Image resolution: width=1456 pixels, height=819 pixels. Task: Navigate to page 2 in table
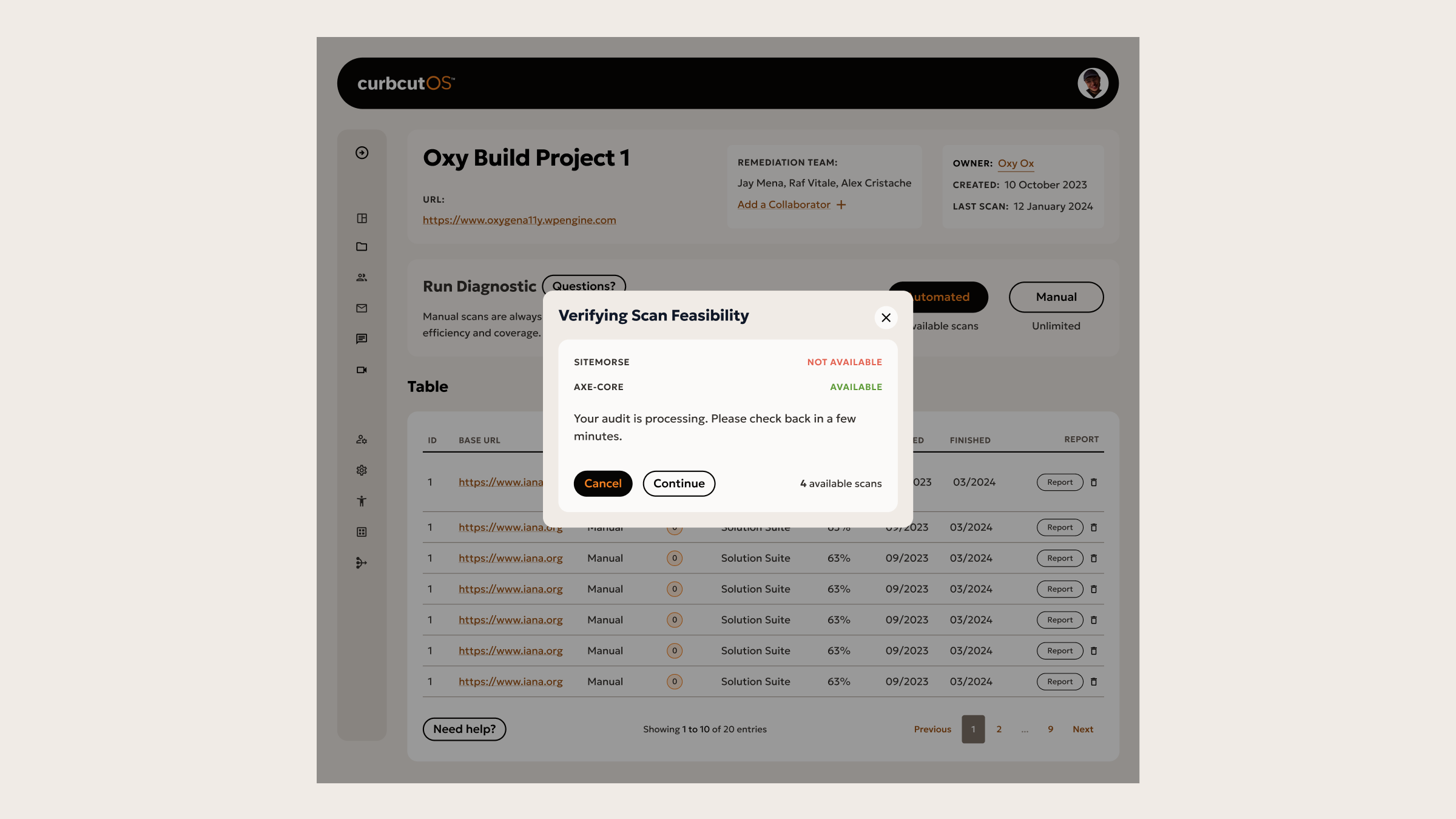(x=998, y=729)
